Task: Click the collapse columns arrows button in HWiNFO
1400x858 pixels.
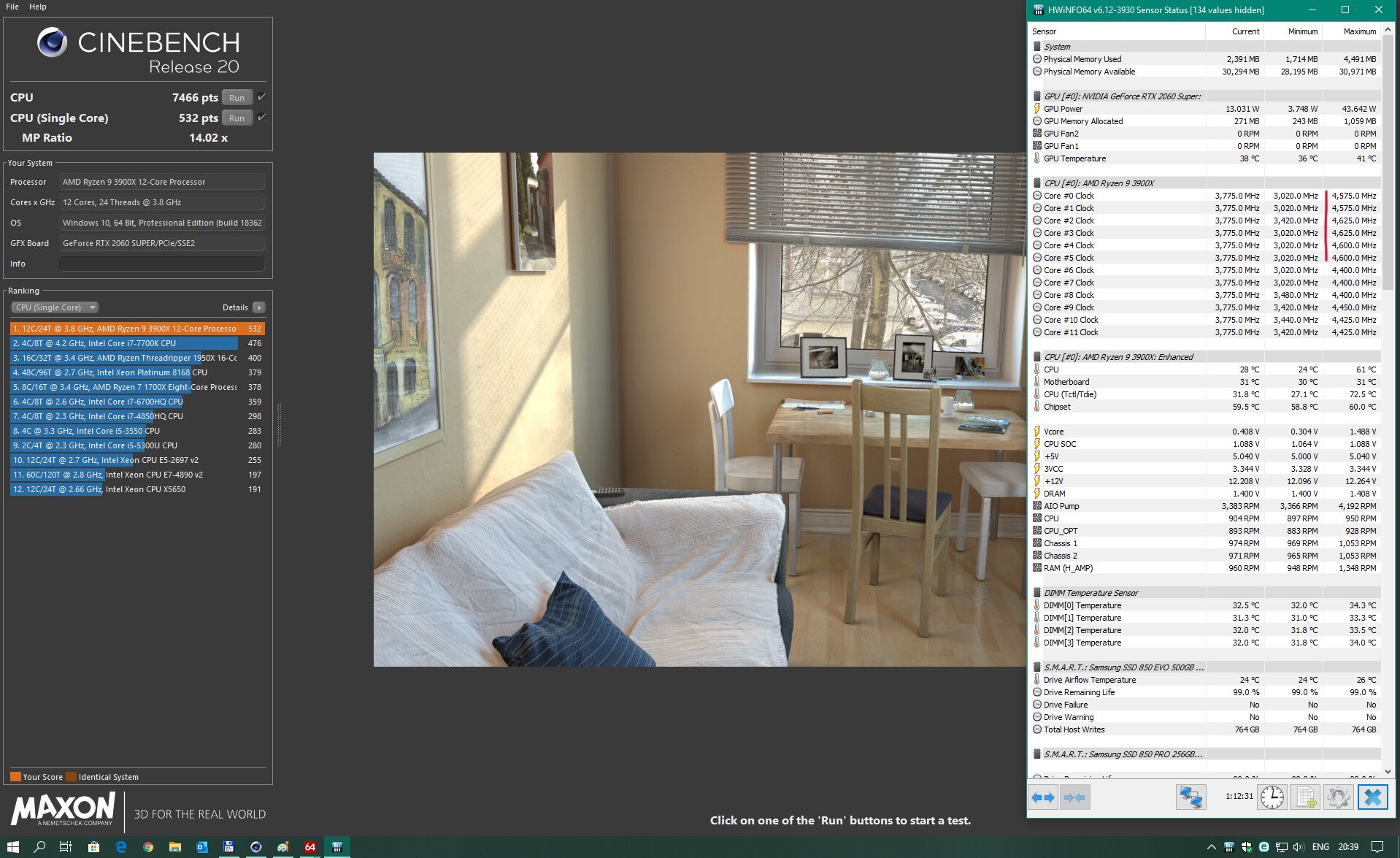Action: (1074, 797)
